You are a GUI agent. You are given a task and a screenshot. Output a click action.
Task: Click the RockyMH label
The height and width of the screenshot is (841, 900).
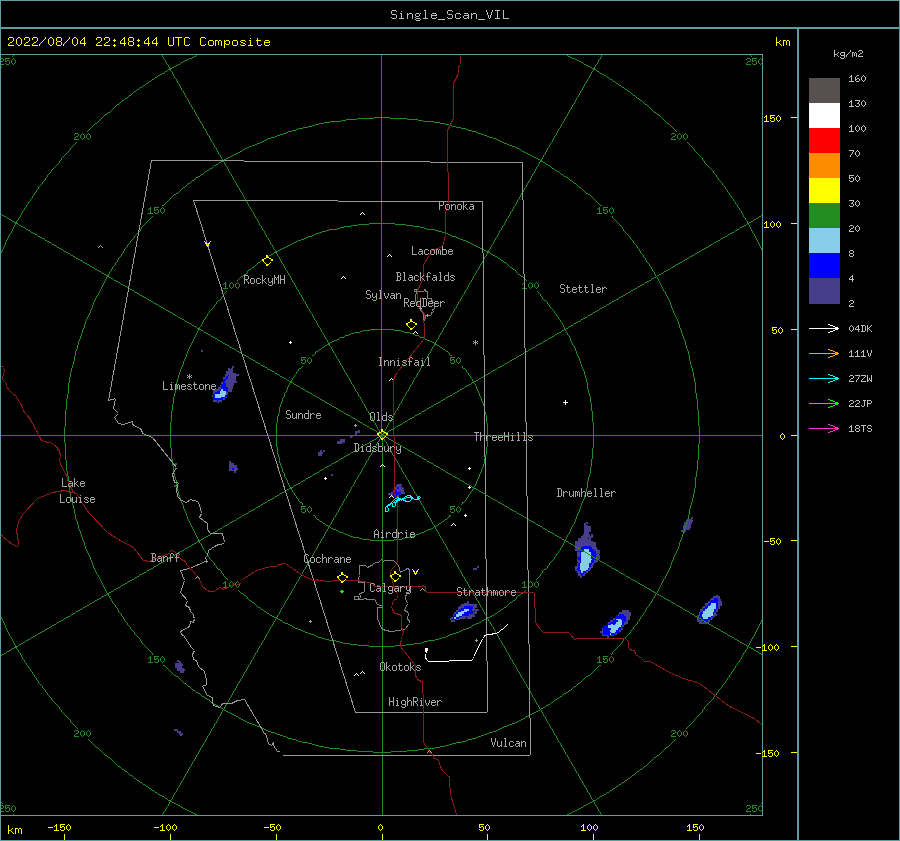[x=264, y=280]
